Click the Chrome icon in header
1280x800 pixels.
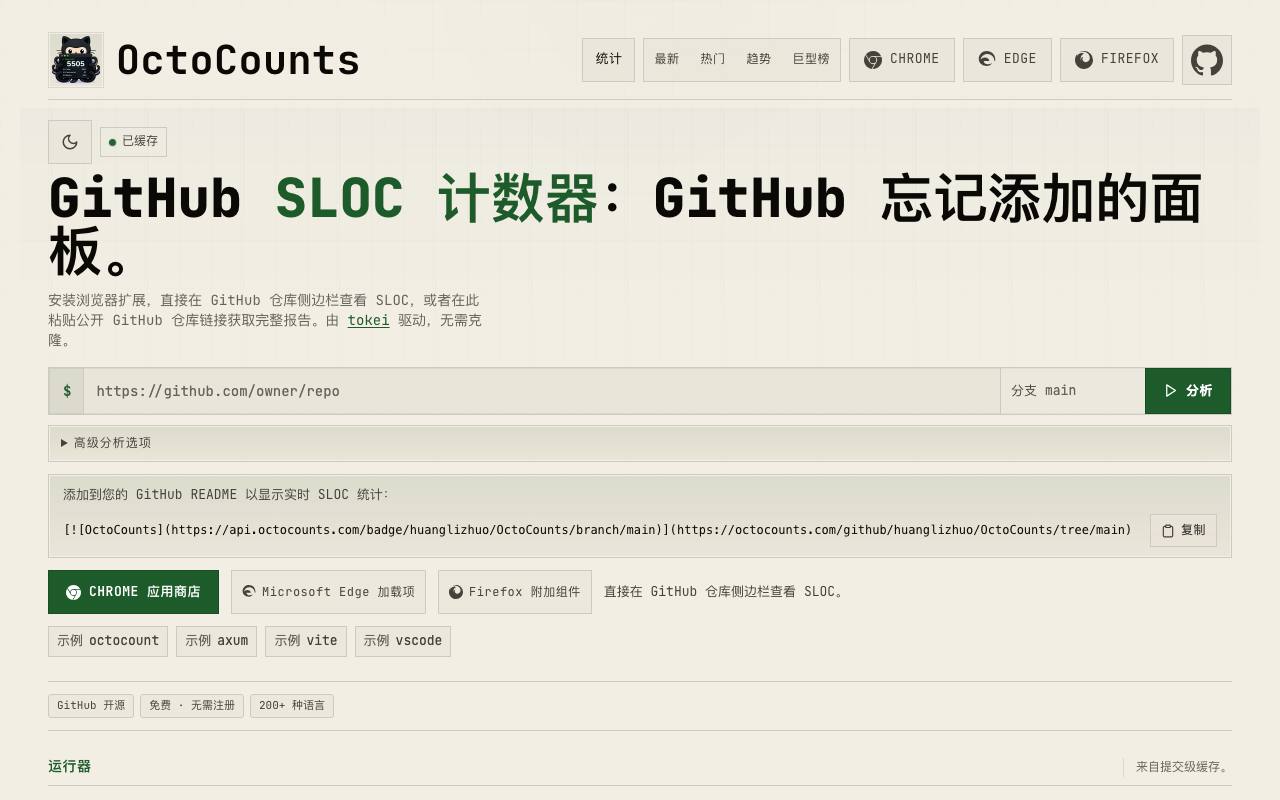point(873,60)
